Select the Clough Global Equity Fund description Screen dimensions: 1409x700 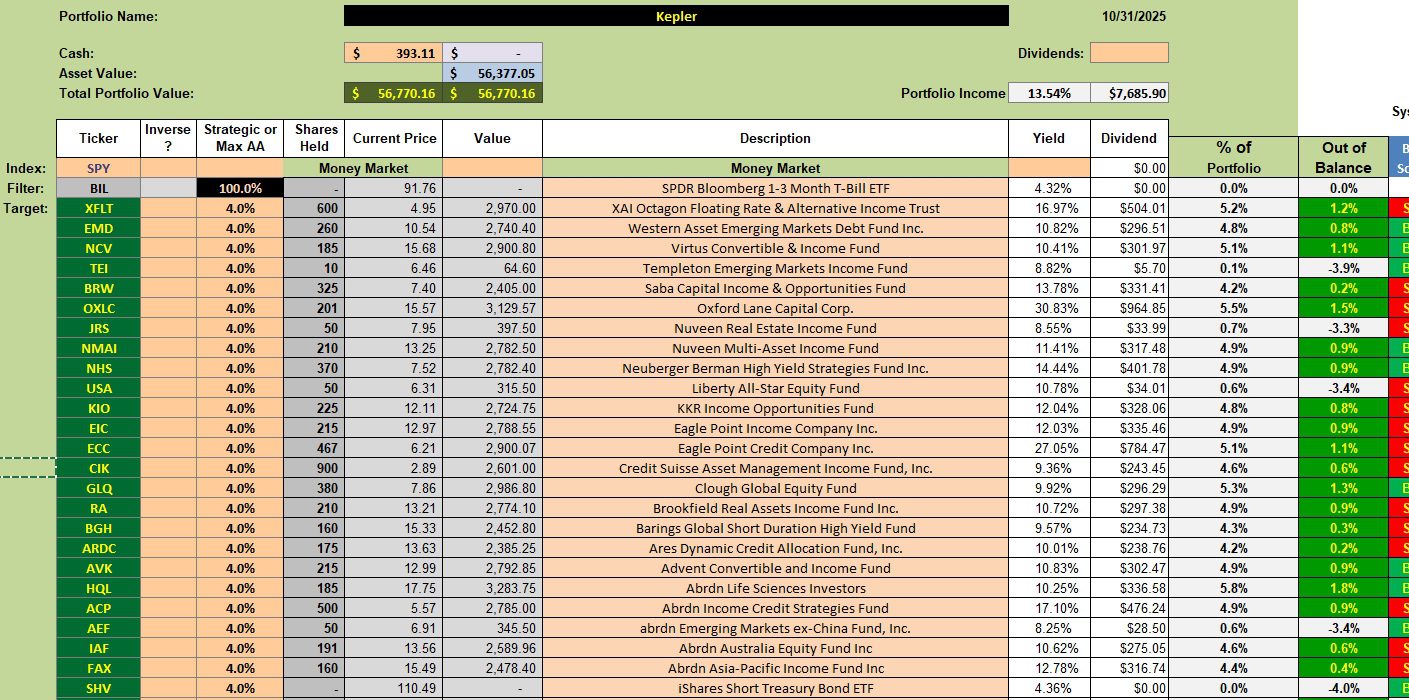pos(775,488)
